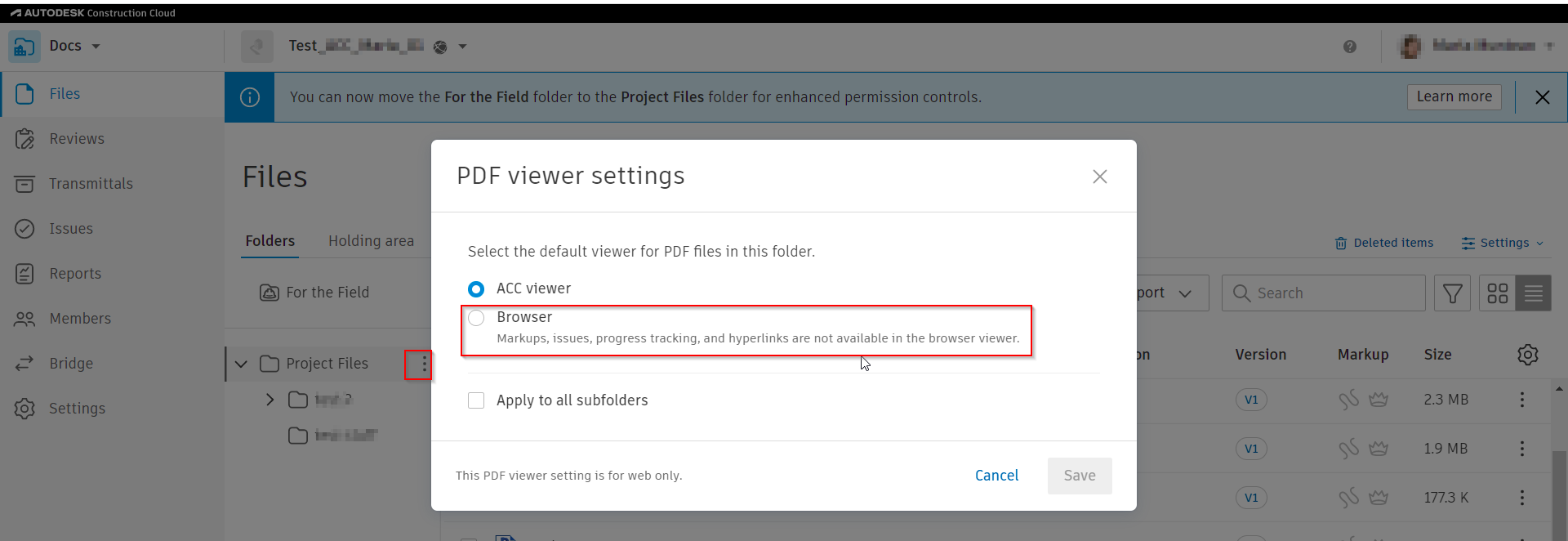Image resolution: width=1568 pixels, height=541 pixels.
Task: Enable Apply to all subfolders
Action: click(x=476, y=400)
